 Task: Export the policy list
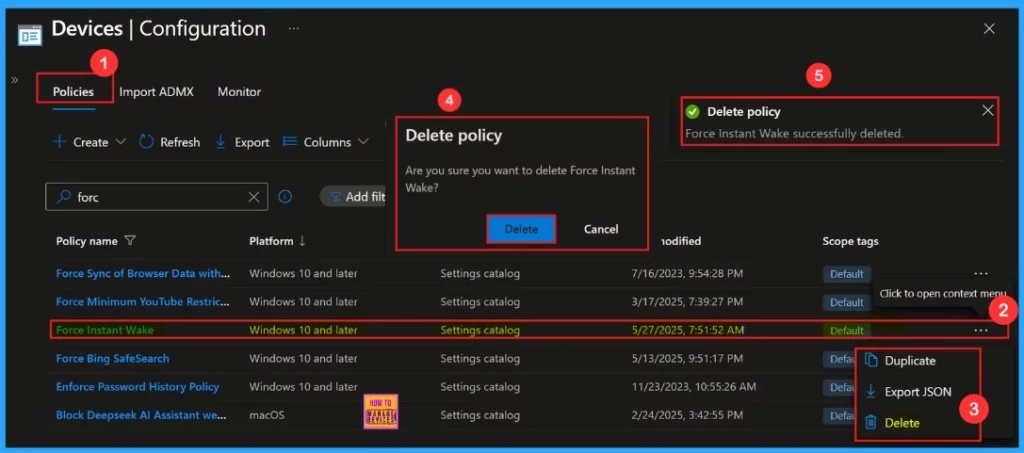point(242,142)
